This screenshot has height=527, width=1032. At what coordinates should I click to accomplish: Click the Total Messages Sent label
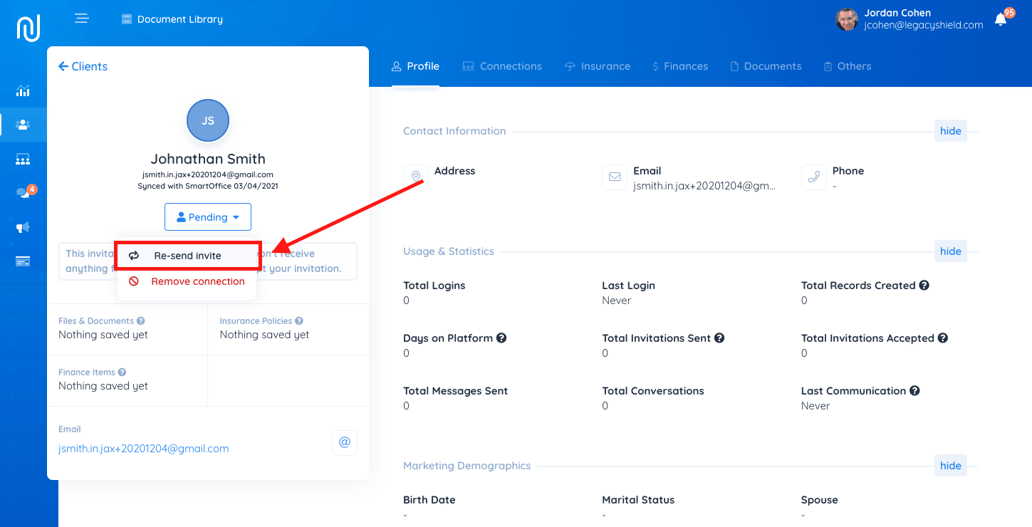tap(455, 391)
